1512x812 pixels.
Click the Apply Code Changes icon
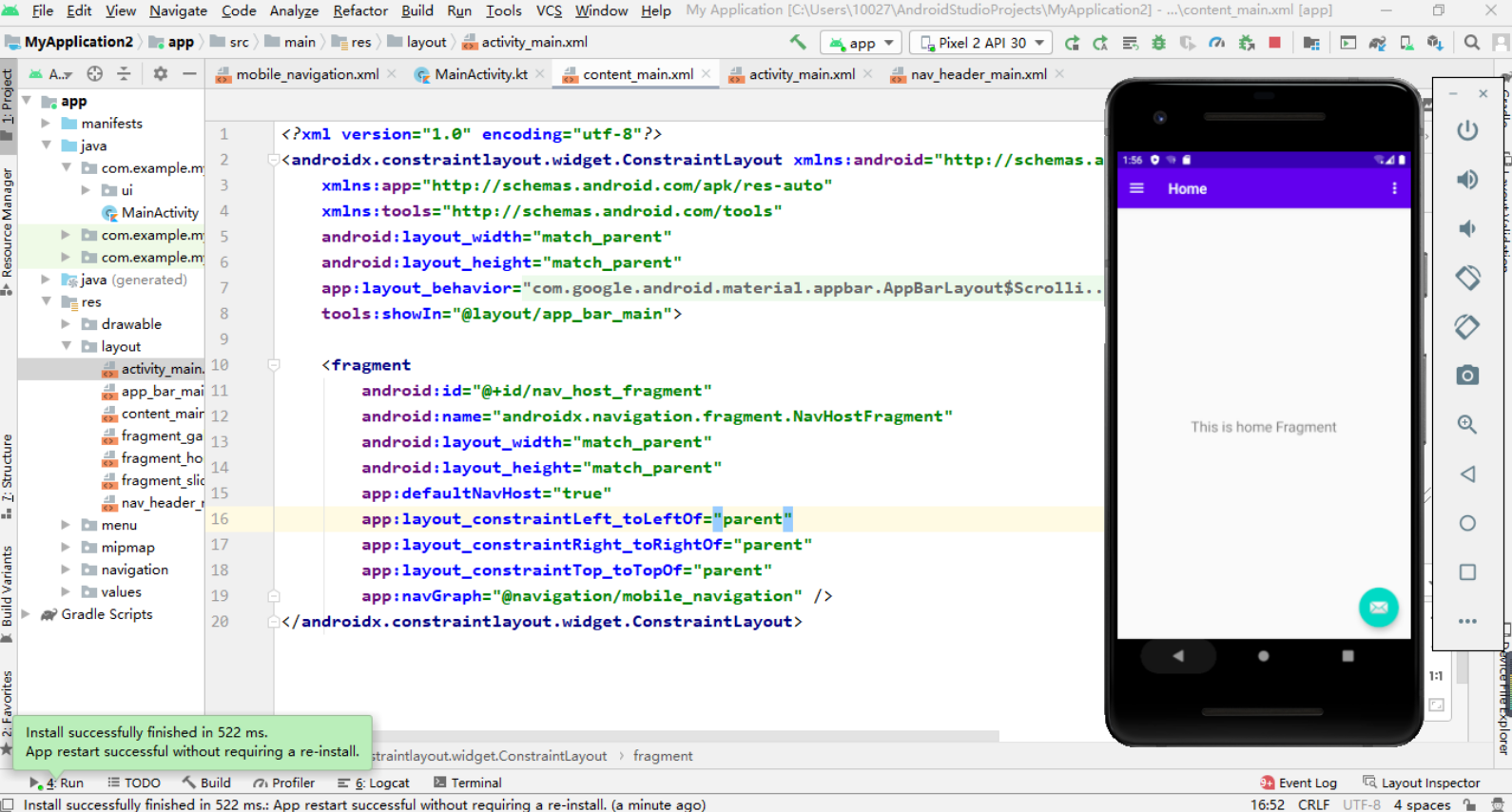(1130, 43)
